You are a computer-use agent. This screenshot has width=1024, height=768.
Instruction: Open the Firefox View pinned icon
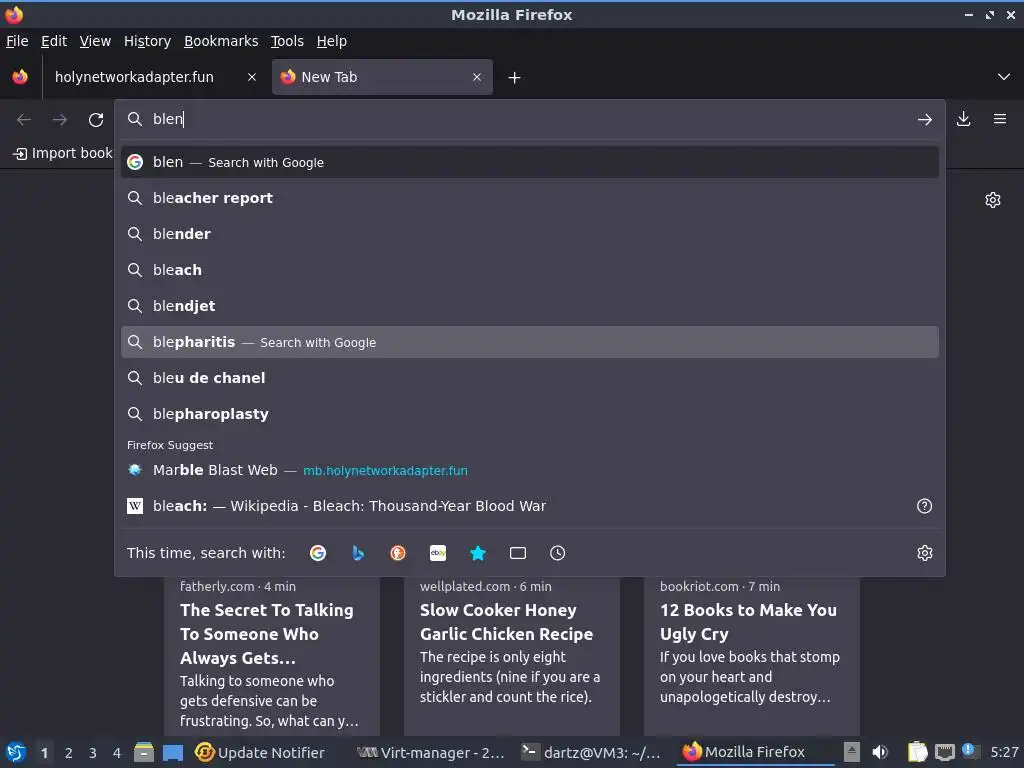(x=20, y=77)
